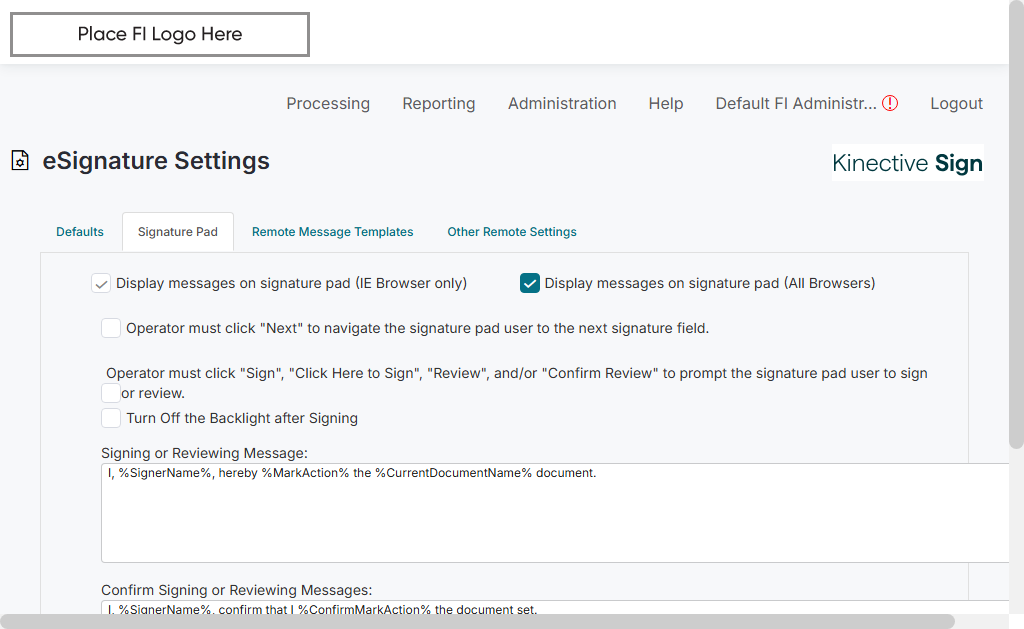Enable operator must click Next option

[x=111, y=328]
